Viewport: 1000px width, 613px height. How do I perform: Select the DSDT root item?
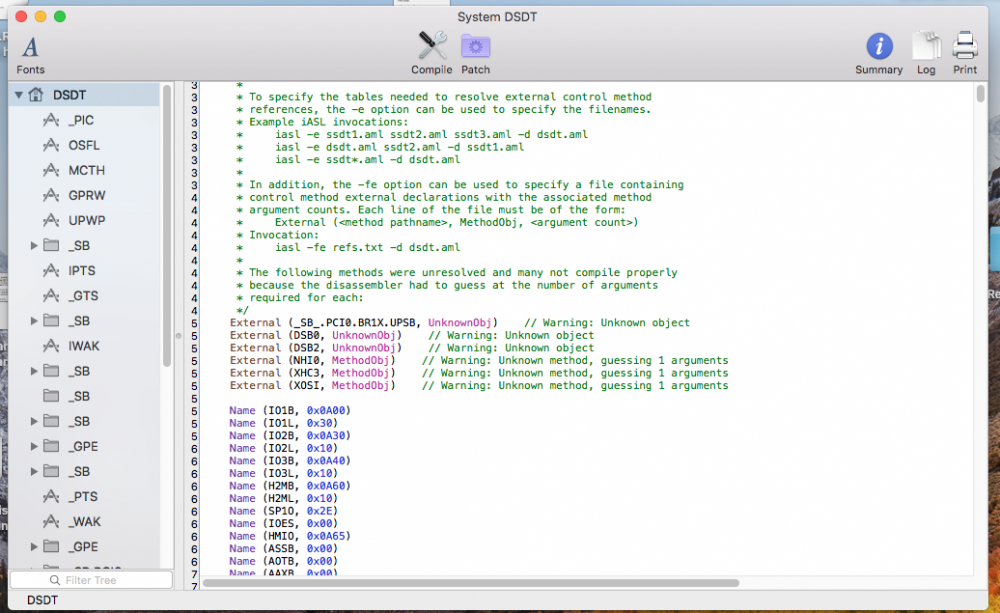[84, 95]
